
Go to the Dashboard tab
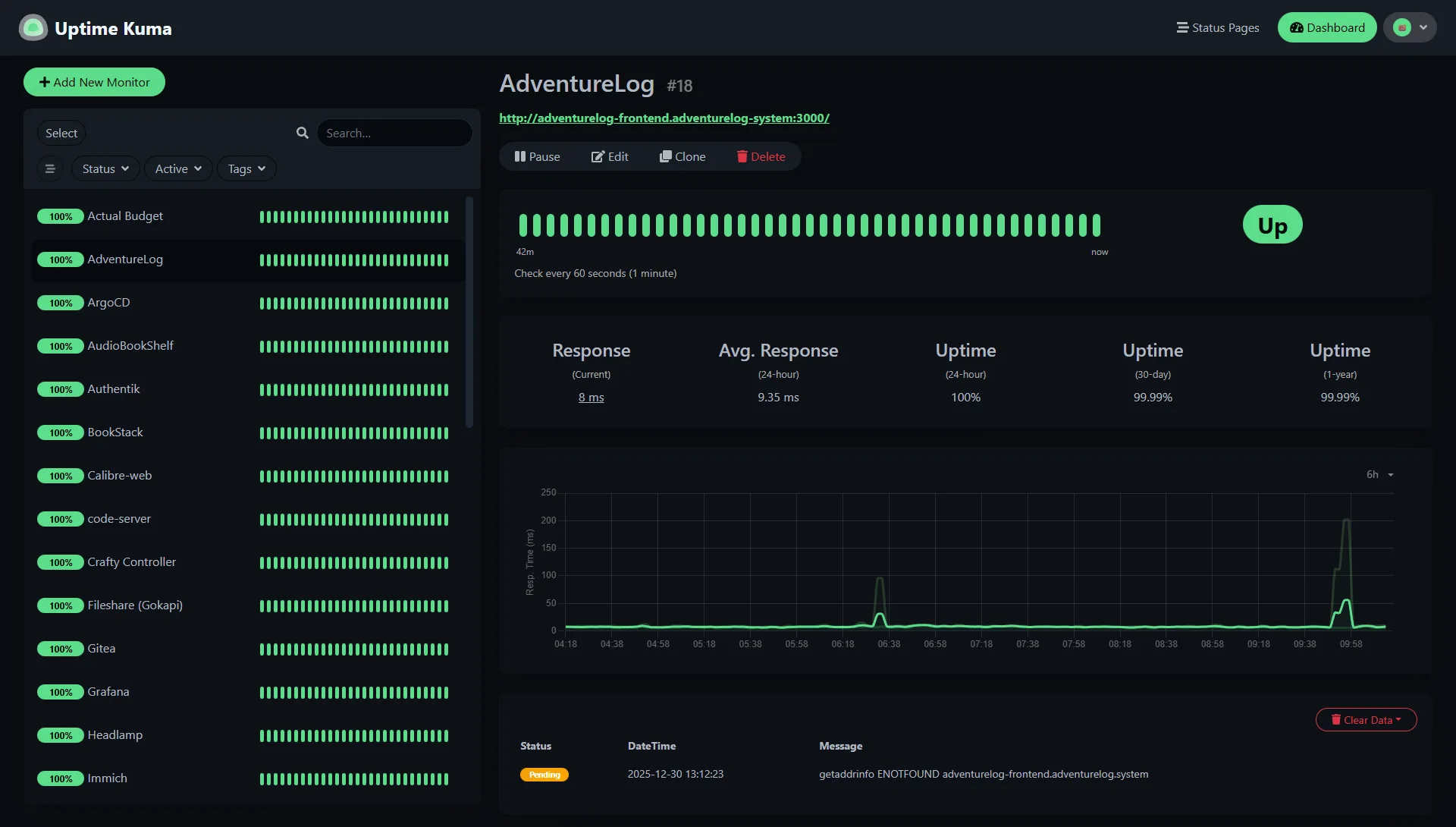tap(1327, 28)
